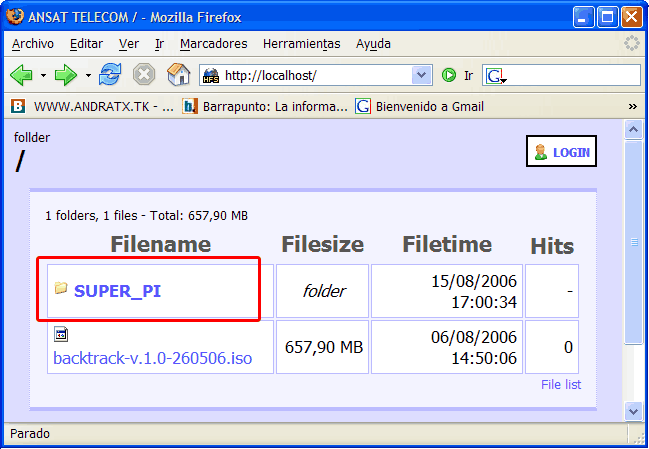Go to the Home page icon
Viewport: 649px width, 449px height.
[178, 75]
